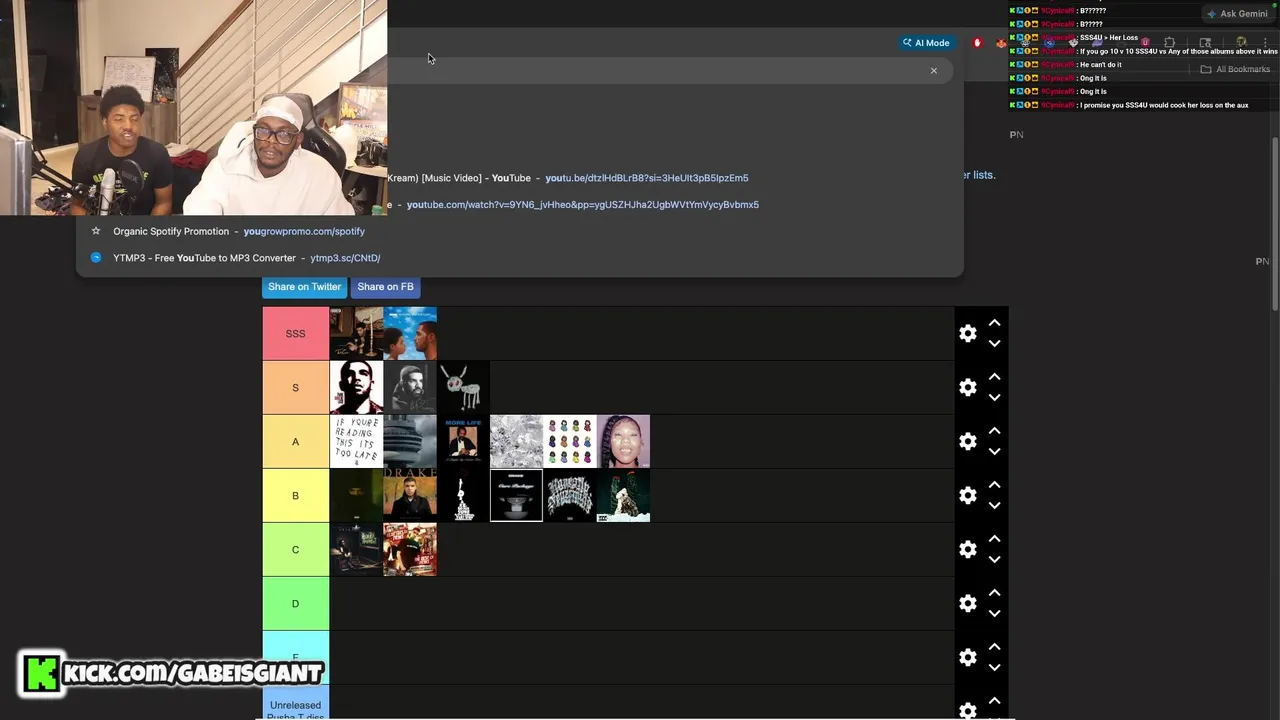This screenshot has width=1280, height=720.
Task: Click the red hand ad-blocker extension icon
Action: (x=977, y=43)
